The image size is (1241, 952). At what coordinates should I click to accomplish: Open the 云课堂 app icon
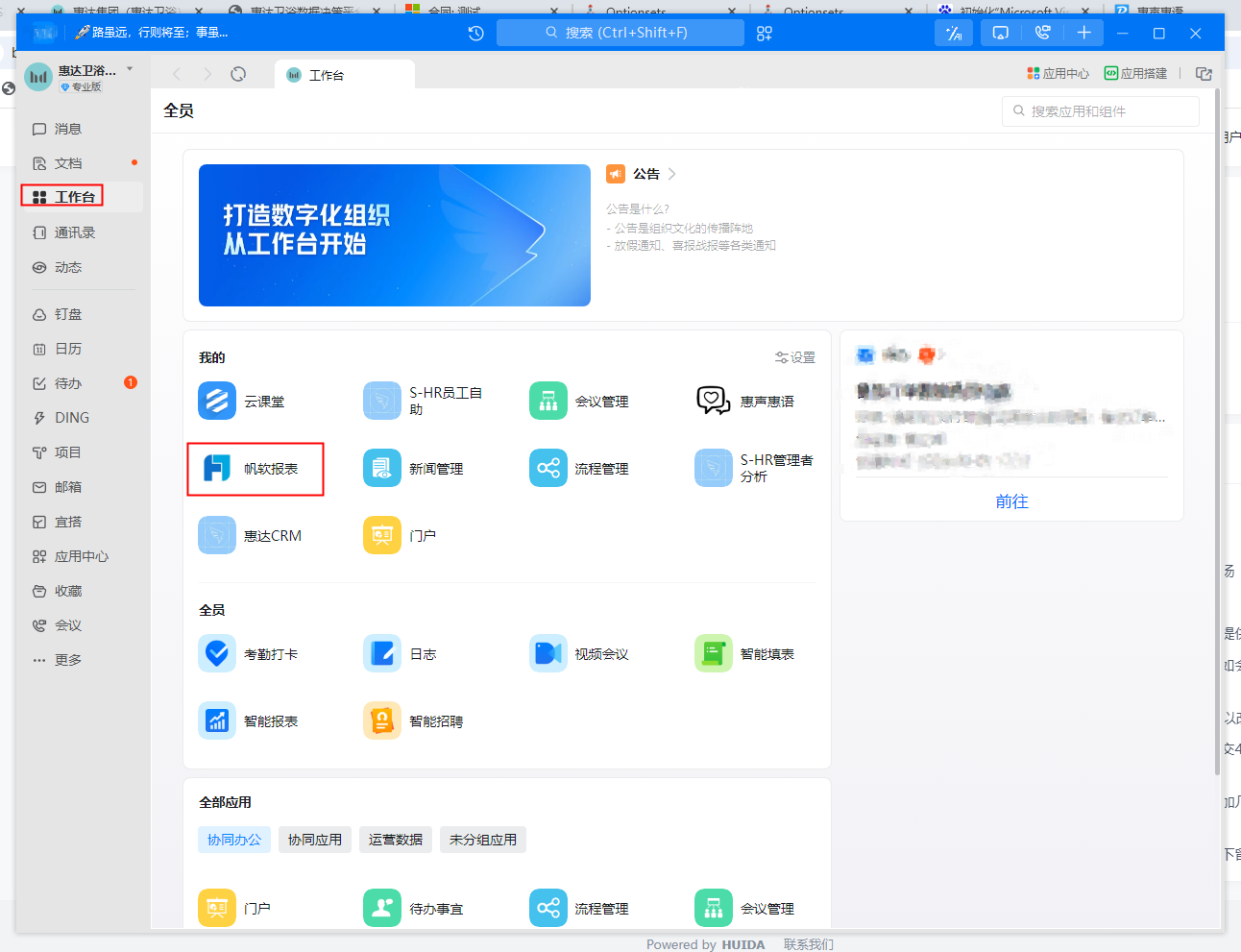click(217, 401)
